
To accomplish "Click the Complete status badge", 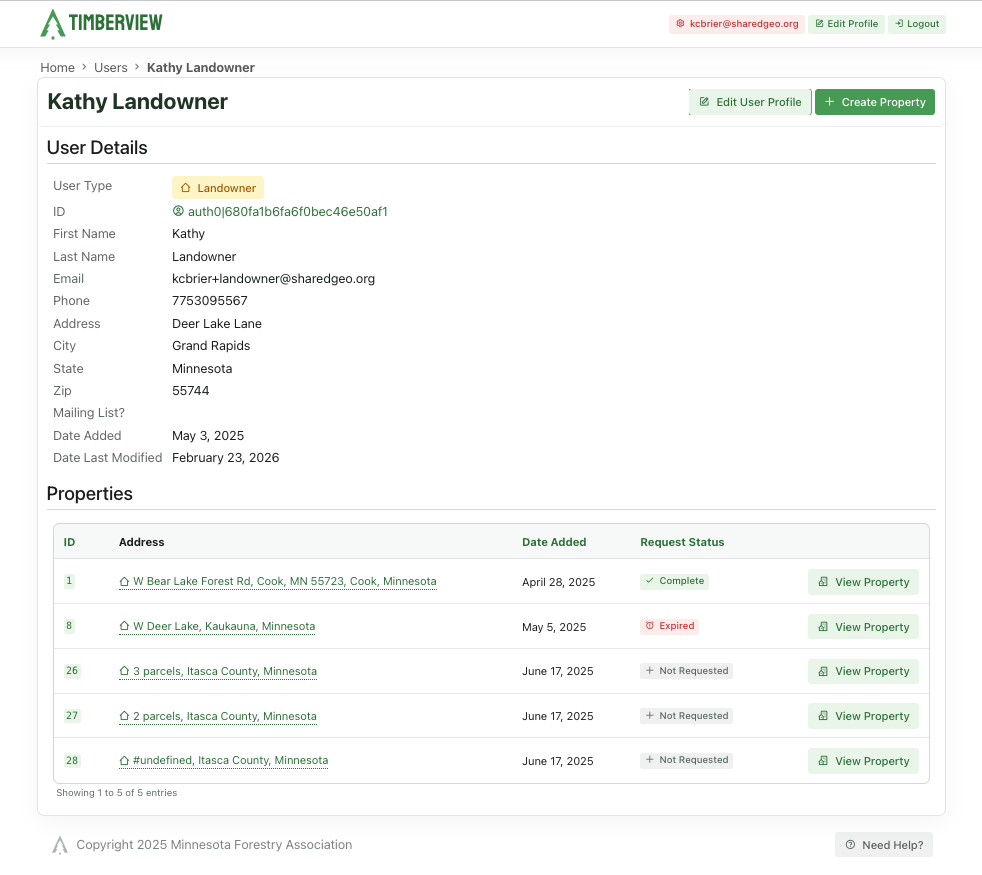I will coord(674,581).
